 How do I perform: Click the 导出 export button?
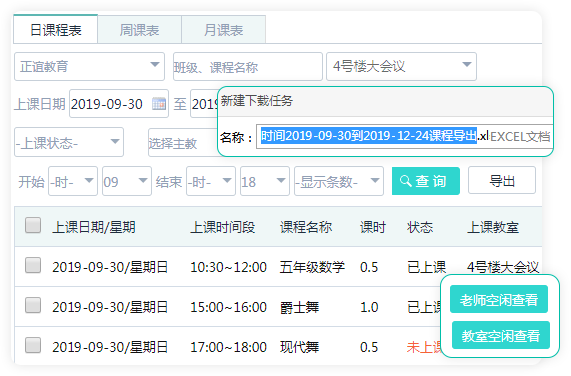coord(502,181)
